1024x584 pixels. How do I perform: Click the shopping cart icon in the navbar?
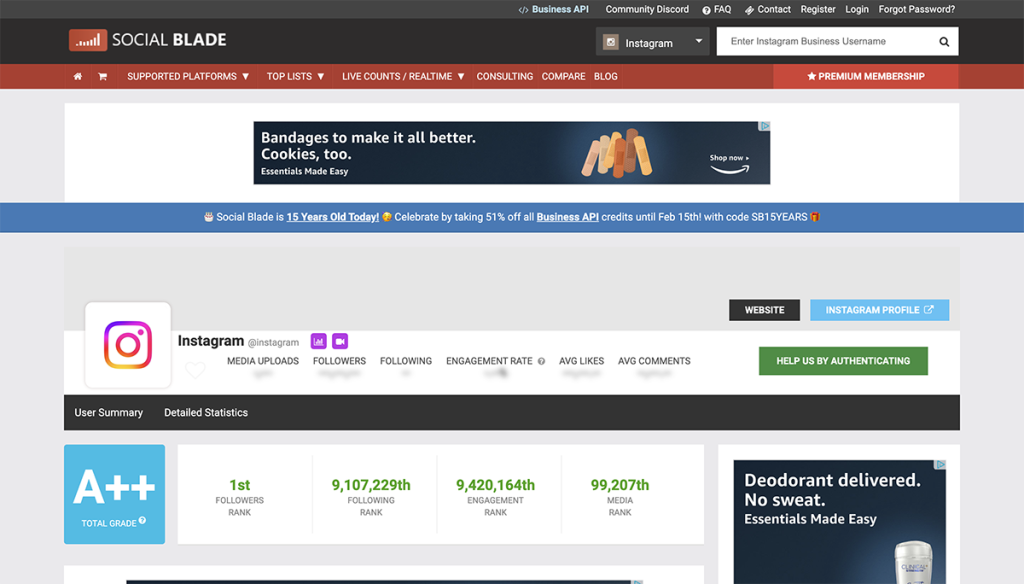[102, 76]
